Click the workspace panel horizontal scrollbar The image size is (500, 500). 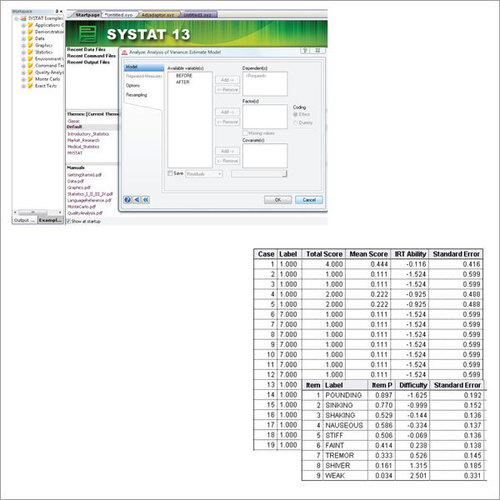[37, 212]
